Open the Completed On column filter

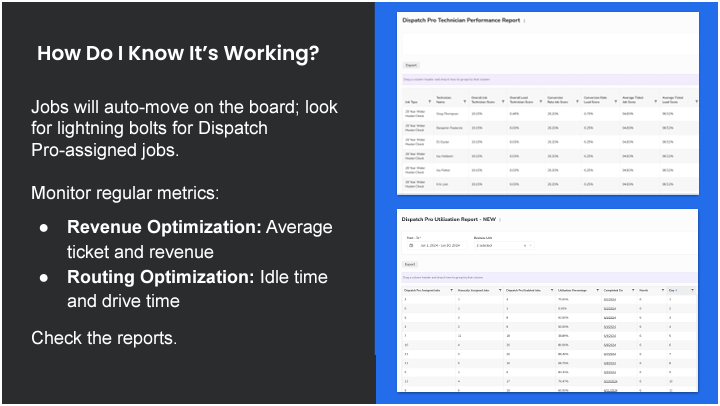(x=633, y=290)
